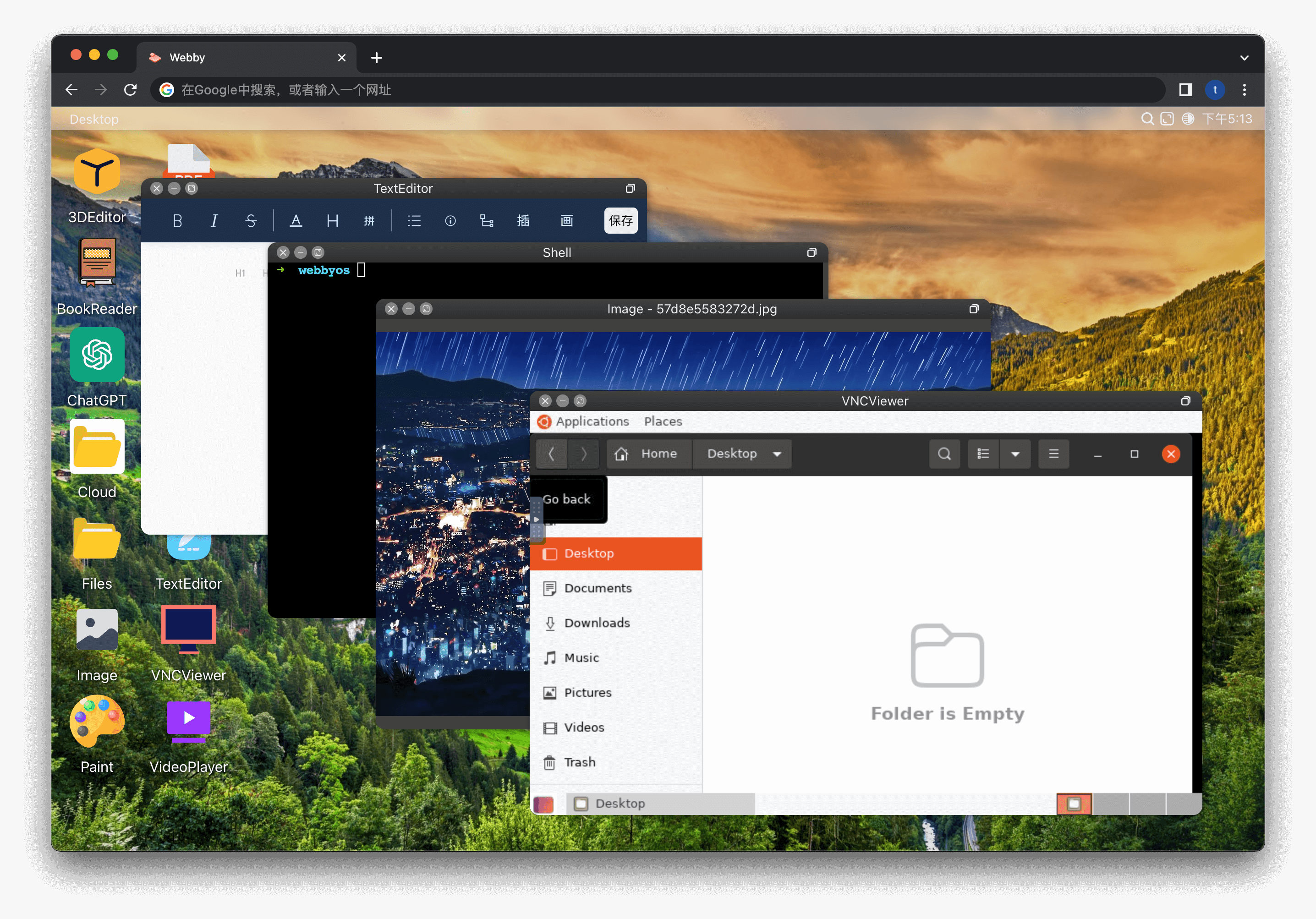Apply strikethrough in TextEditor toolbar

click(x=251, y=220)
